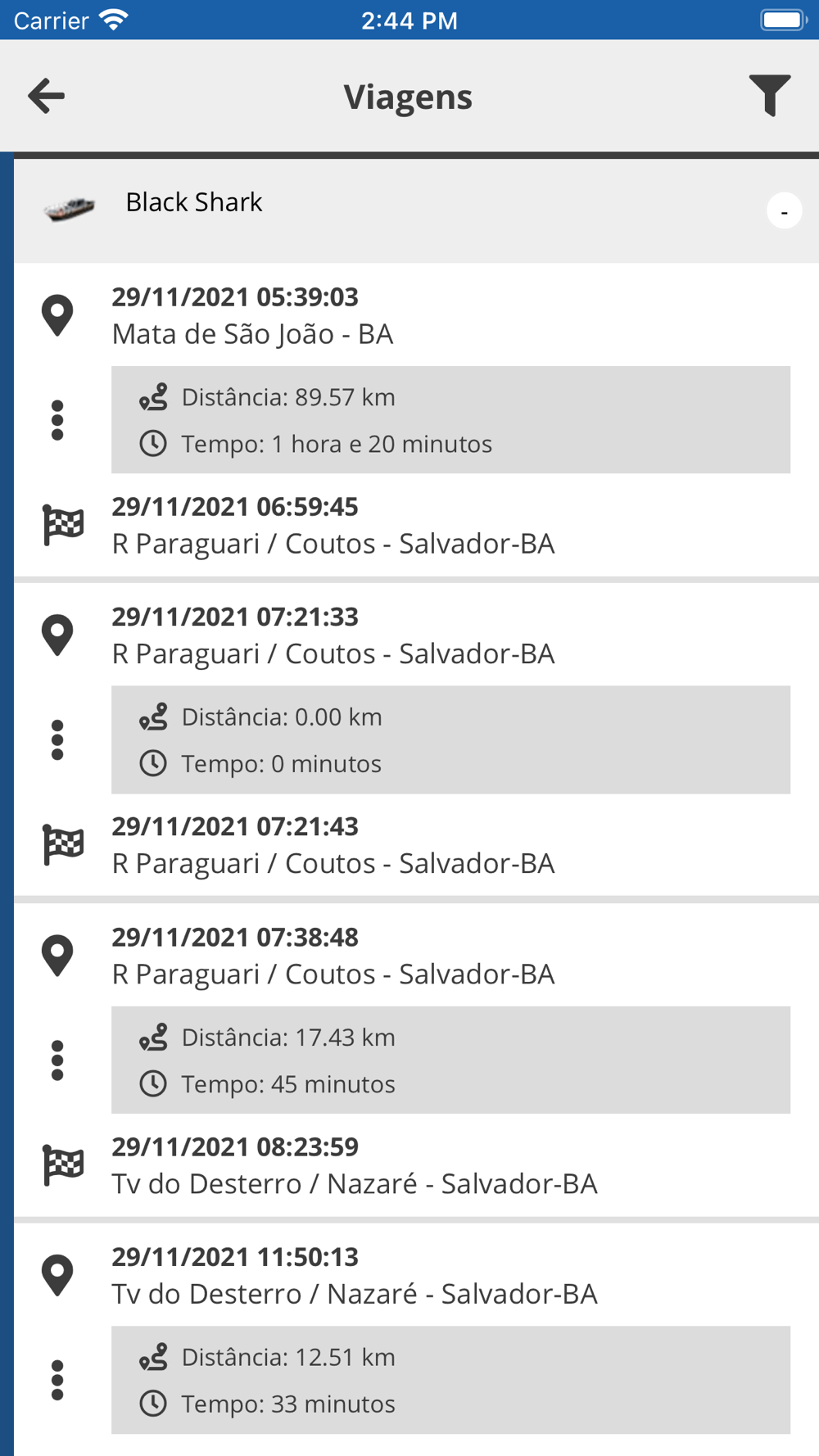This screenshot has width=819, height=1456.
Task: Tap location pin for 07:21:33 departure
Action: tap(57, 635)
